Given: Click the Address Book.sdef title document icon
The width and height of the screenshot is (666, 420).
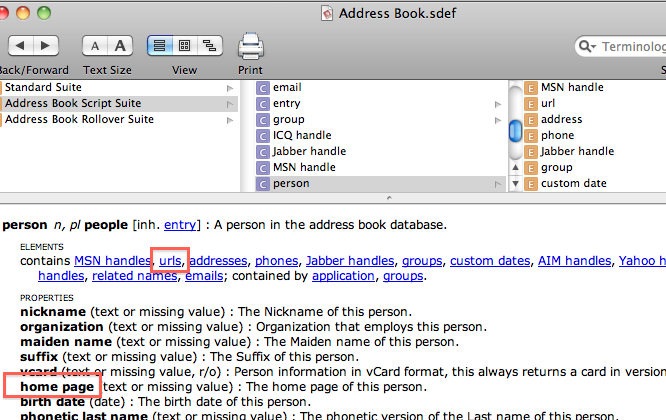Looking at the screenshot, I should pos(327,13).
